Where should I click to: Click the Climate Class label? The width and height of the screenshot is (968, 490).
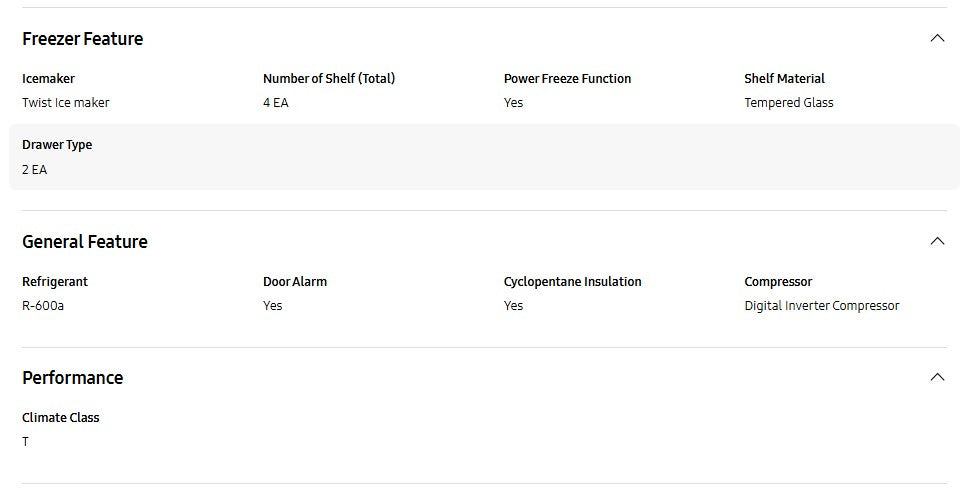pos(61,418)
